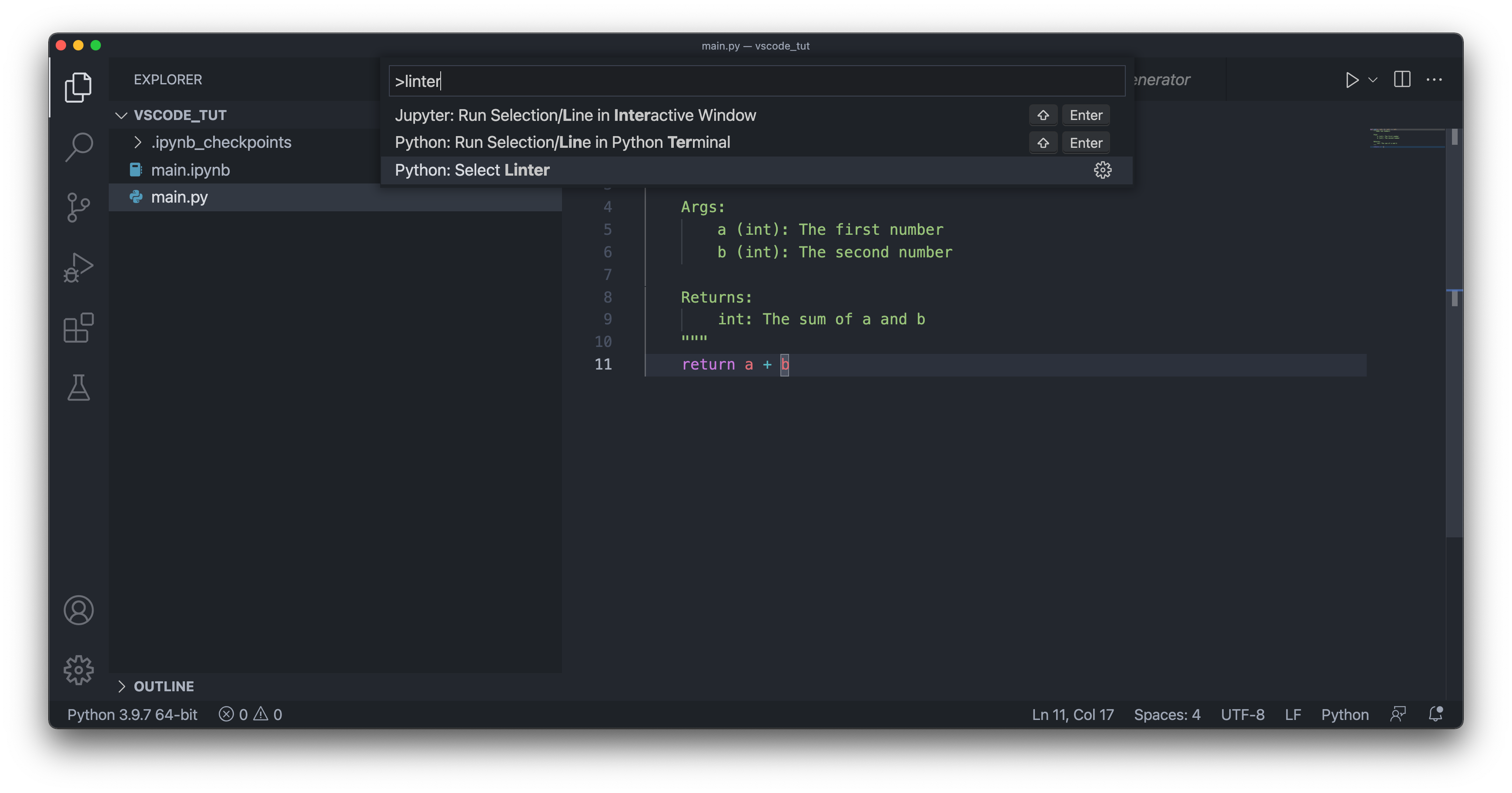This screenshot has width=1512, height=793.
Task: Click the command palette input field
Action: pyautogui.click(x=756, y=81)
